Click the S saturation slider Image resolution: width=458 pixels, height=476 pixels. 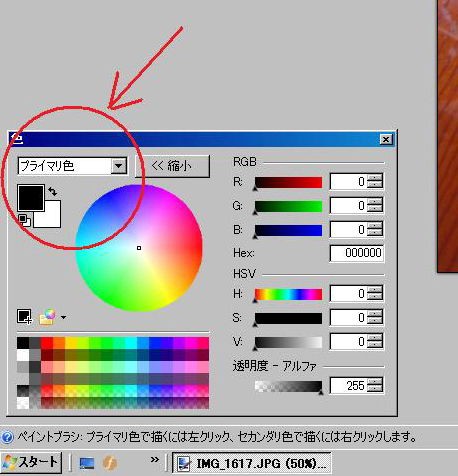[x=288, y=318]
